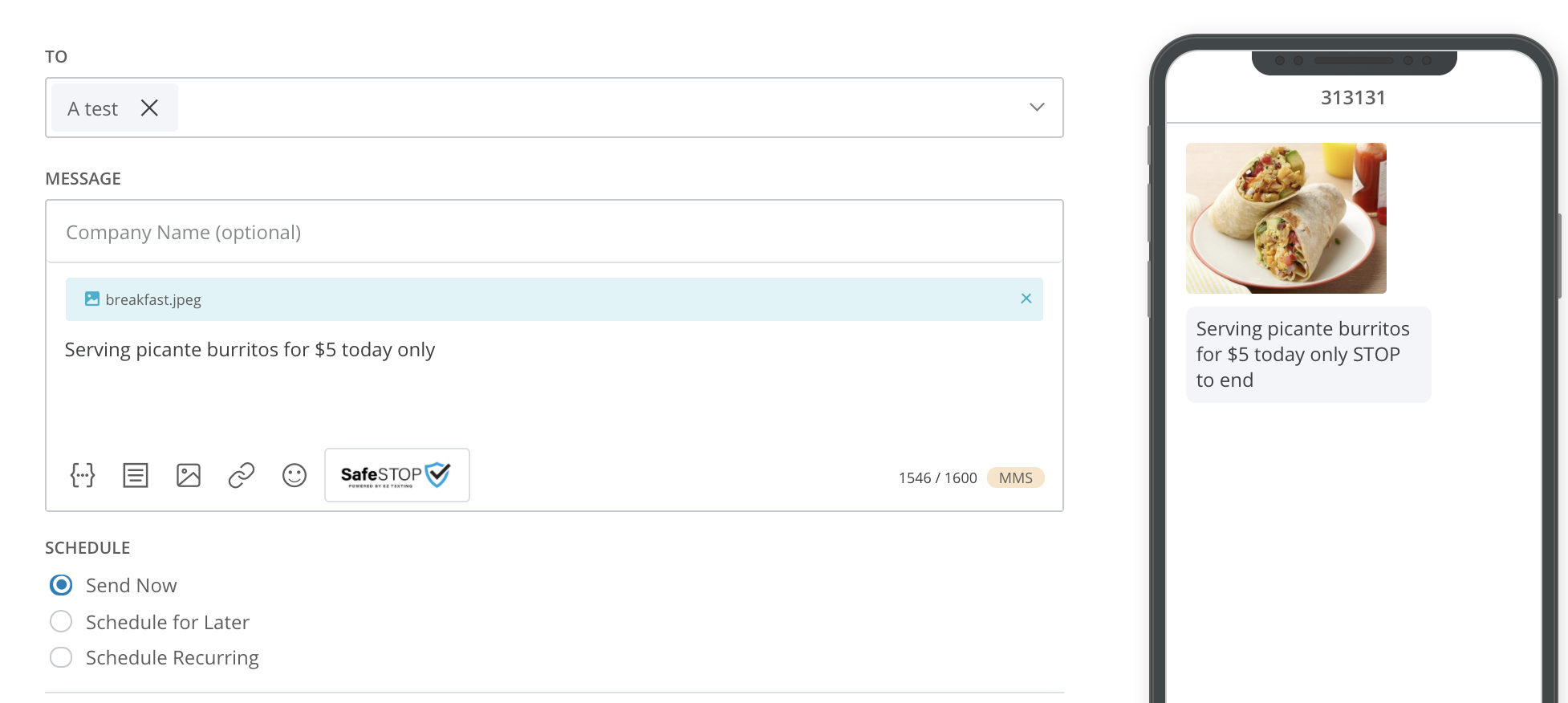Open message templates icon
Viewport: 1568px width, 703px height.
[136, 475]
